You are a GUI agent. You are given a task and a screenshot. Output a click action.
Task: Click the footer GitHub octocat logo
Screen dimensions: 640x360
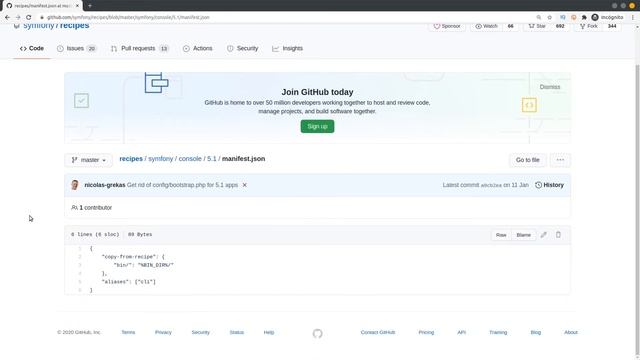(318, 333)
